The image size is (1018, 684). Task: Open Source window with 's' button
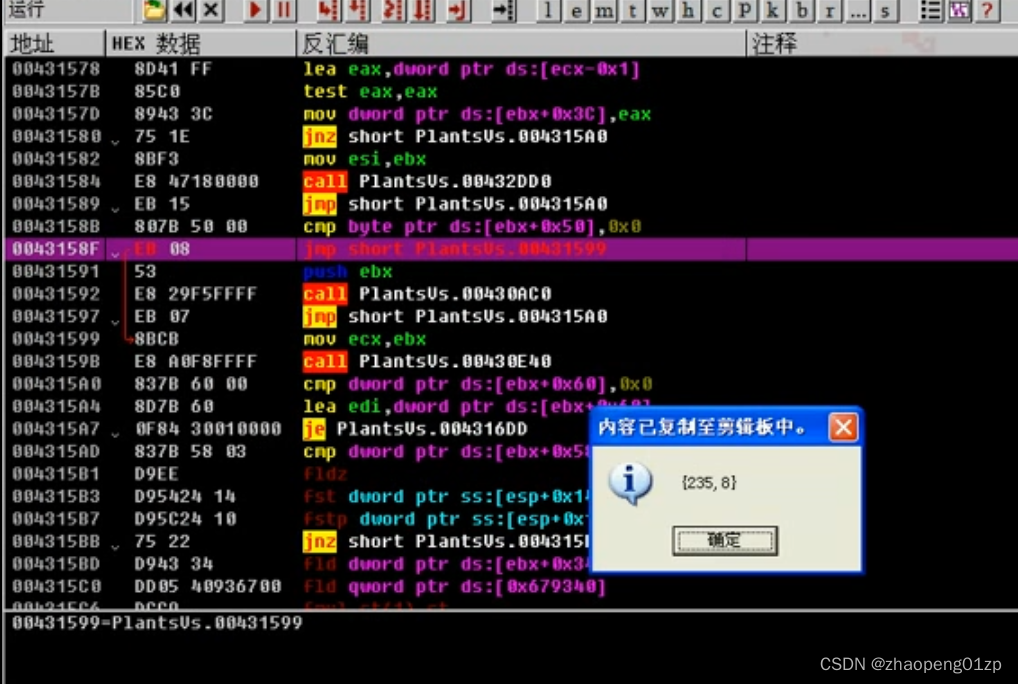[886, 10]
